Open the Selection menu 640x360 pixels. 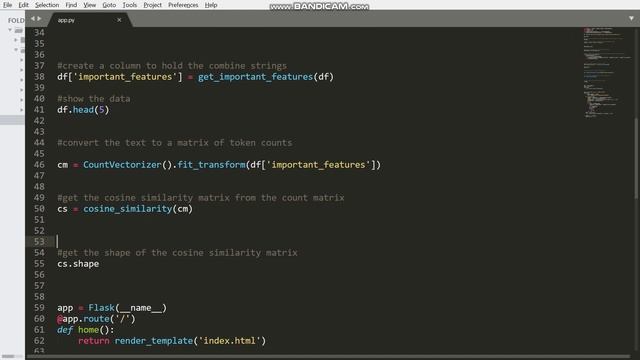click(x=47, y=5)
